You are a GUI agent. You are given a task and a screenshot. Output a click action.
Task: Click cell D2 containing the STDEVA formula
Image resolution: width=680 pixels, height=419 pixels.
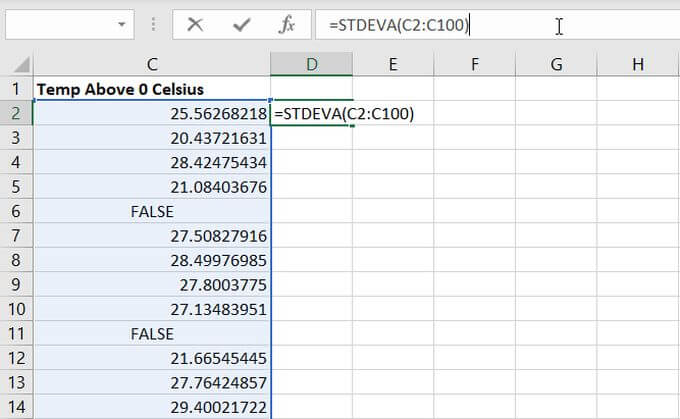pos(312,114)
